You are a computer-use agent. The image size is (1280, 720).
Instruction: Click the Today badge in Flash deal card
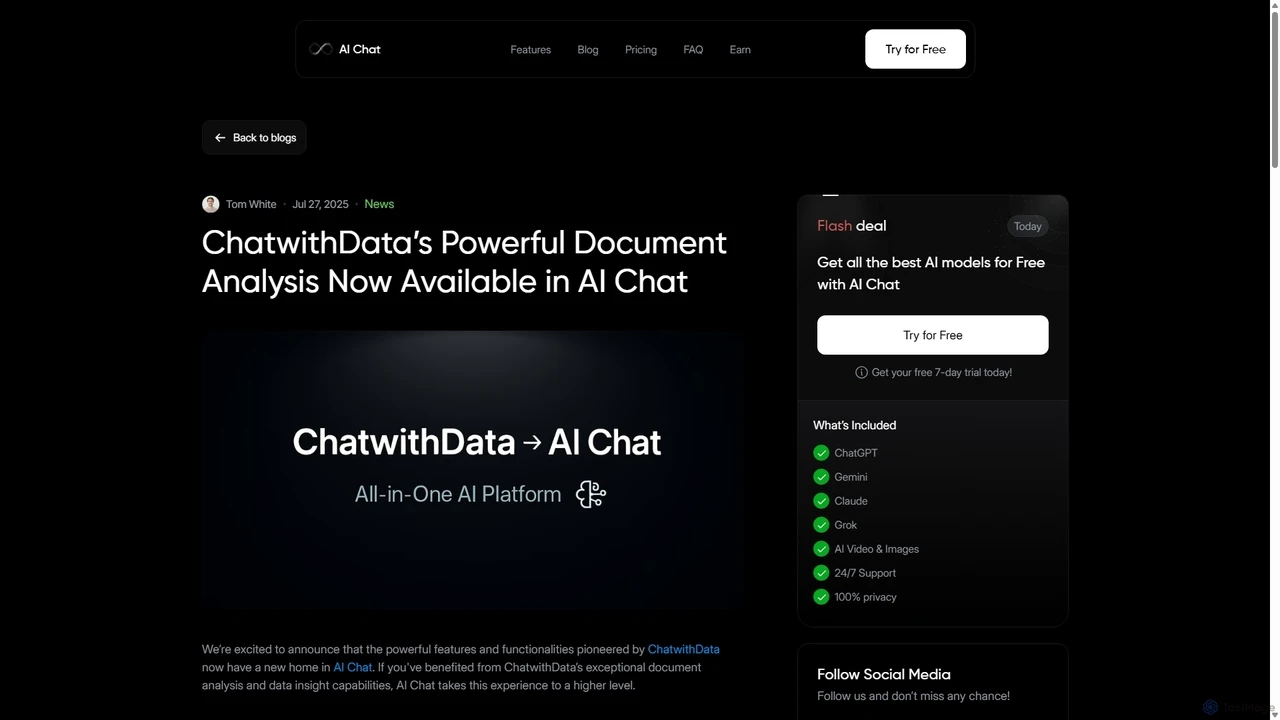1028,226
